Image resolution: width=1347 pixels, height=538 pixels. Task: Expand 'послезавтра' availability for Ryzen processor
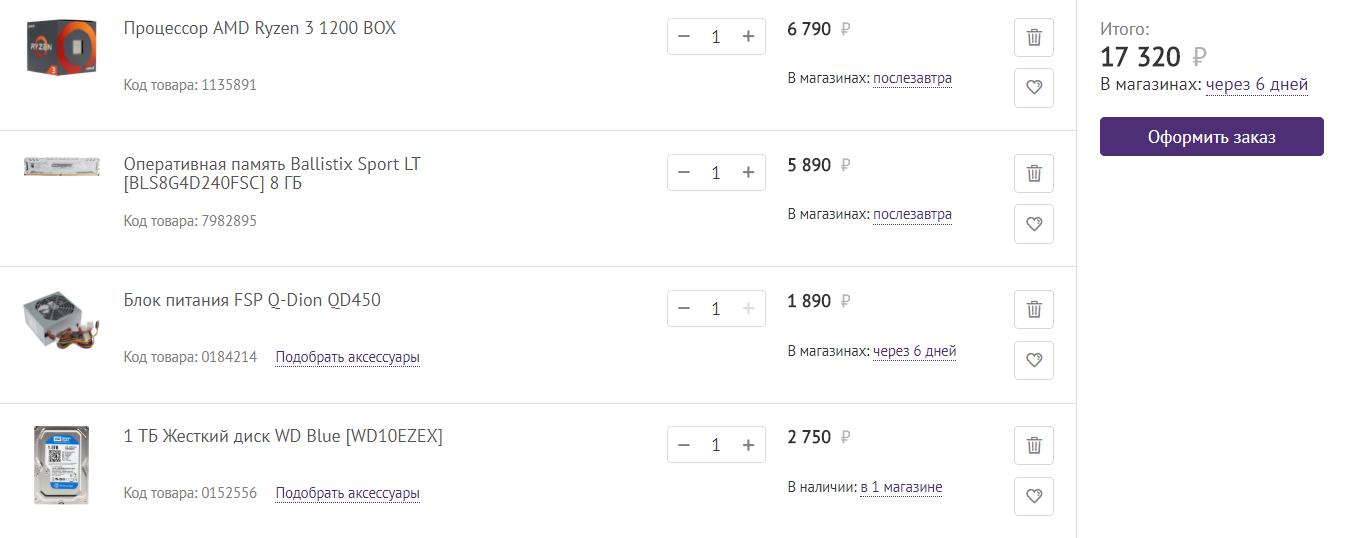tap(912, 78)
